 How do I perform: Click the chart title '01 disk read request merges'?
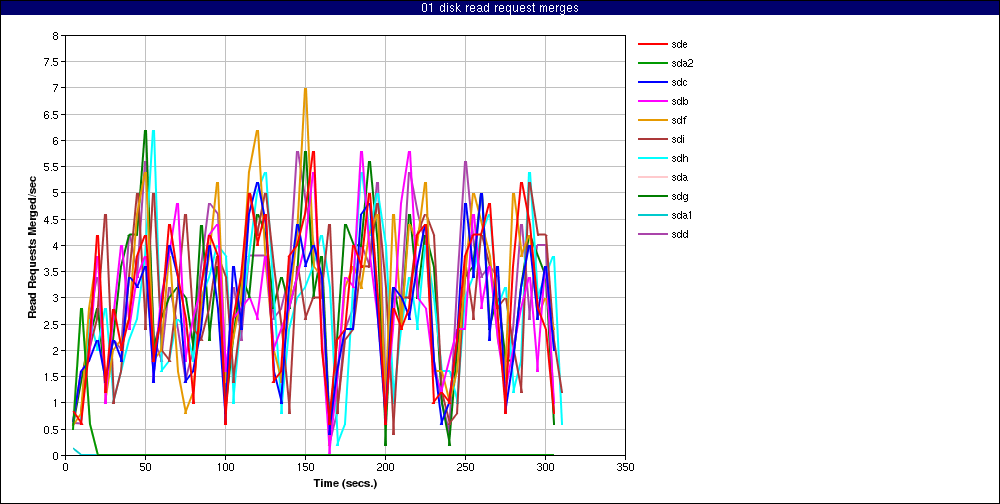point(500,8)
